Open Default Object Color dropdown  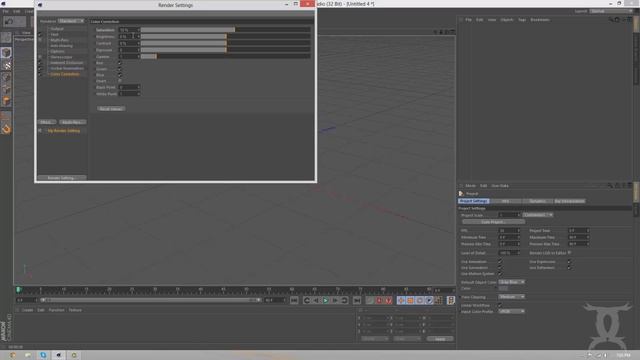tap(511, 282)
